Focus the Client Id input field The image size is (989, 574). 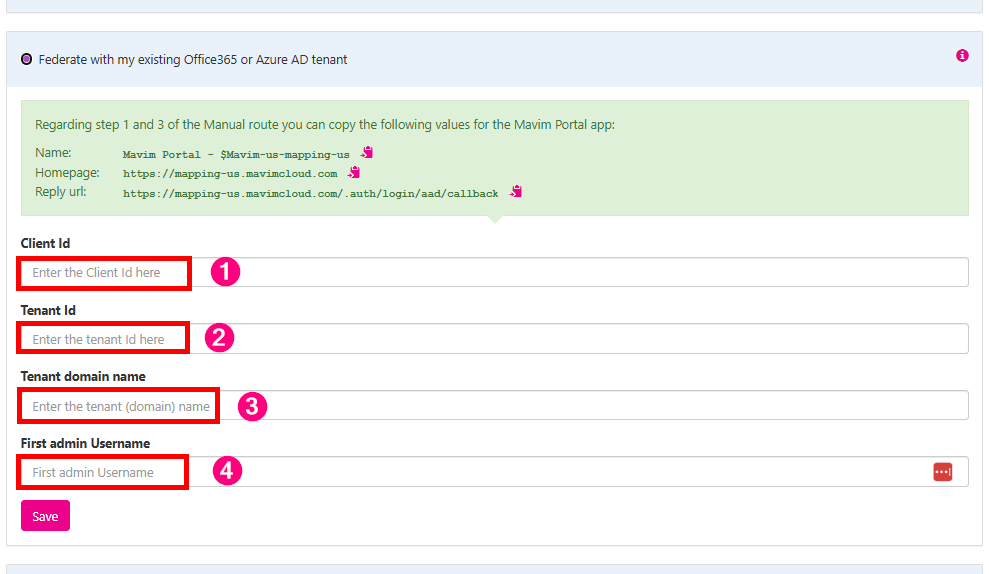pyautogui.click(x=580, y=272)
